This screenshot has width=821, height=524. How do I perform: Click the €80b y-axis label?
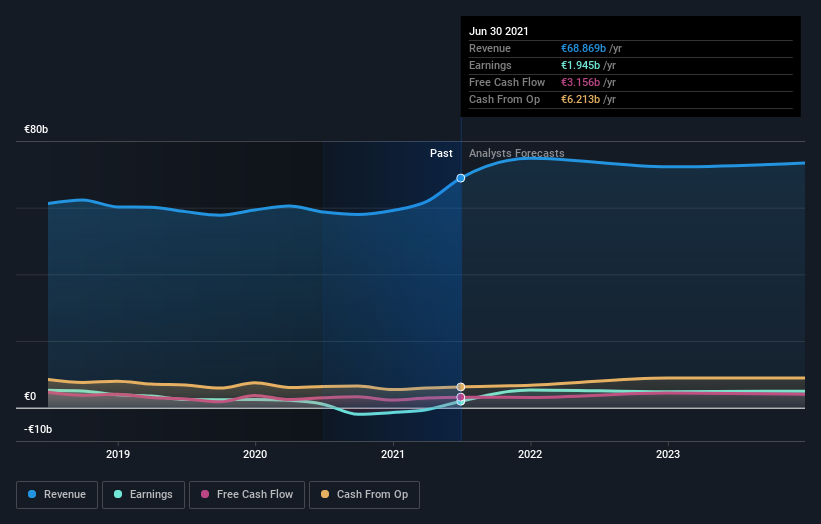tap(36, 129)
